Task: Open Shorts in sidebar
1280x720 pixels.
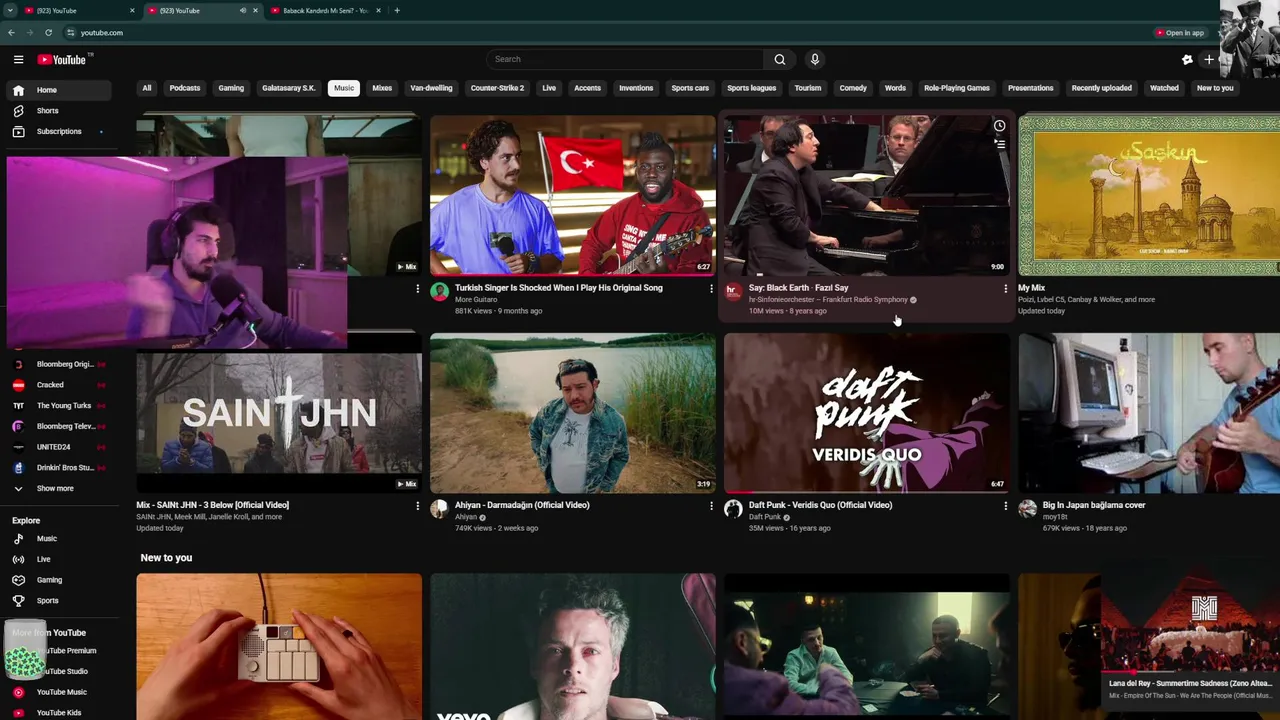Action: pos(60,111)
